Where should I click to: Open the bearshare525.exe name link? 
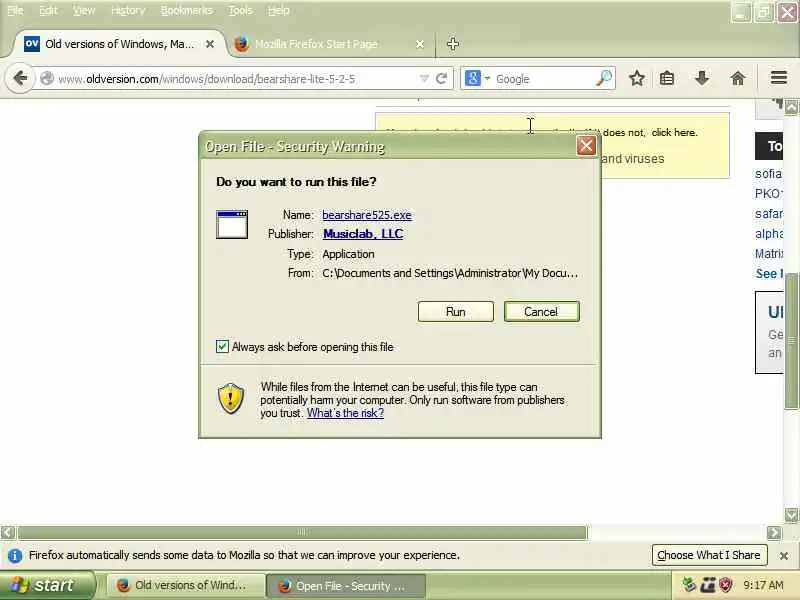pyautogui.click(x=367, y=215)
